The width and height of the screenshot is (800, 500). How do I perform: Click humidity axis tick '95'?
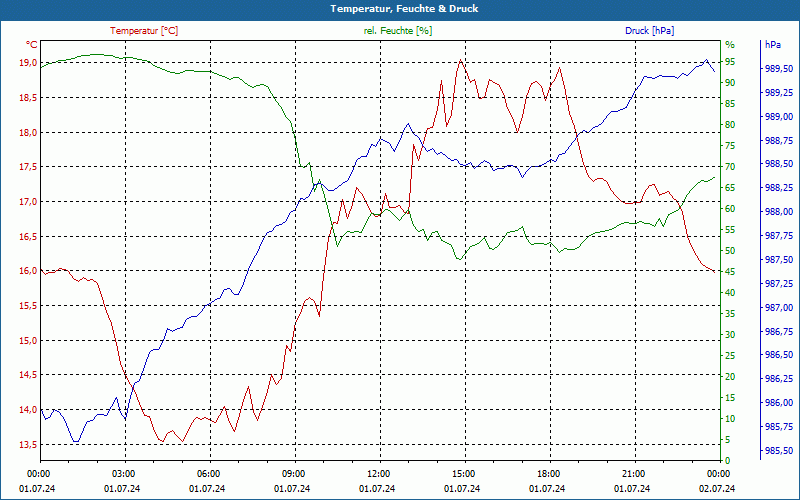tap(730, 62)
